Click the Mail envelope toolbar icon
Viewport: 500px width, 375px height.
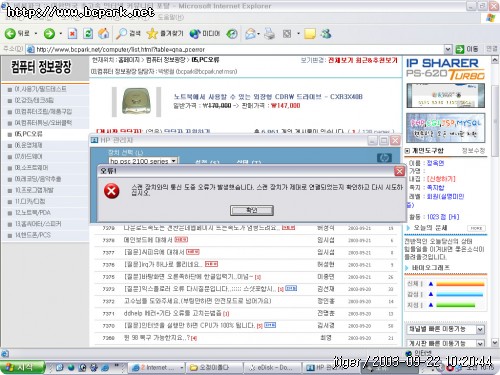[x=251, y=34]
